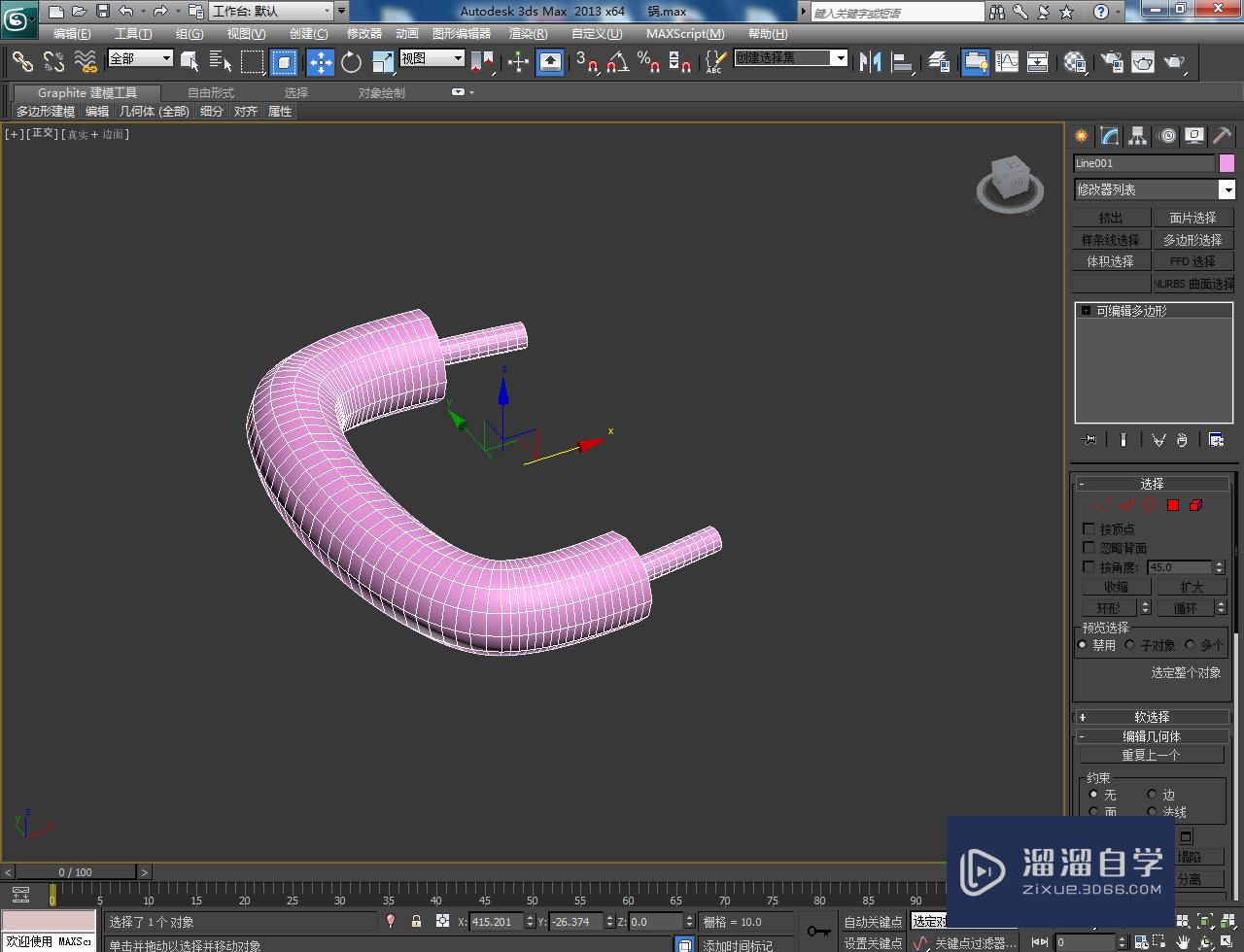Collapse the 编辑几何体 rollout
The height and width of the screenshot is (952, 1244).
(x=1152, y=736)
